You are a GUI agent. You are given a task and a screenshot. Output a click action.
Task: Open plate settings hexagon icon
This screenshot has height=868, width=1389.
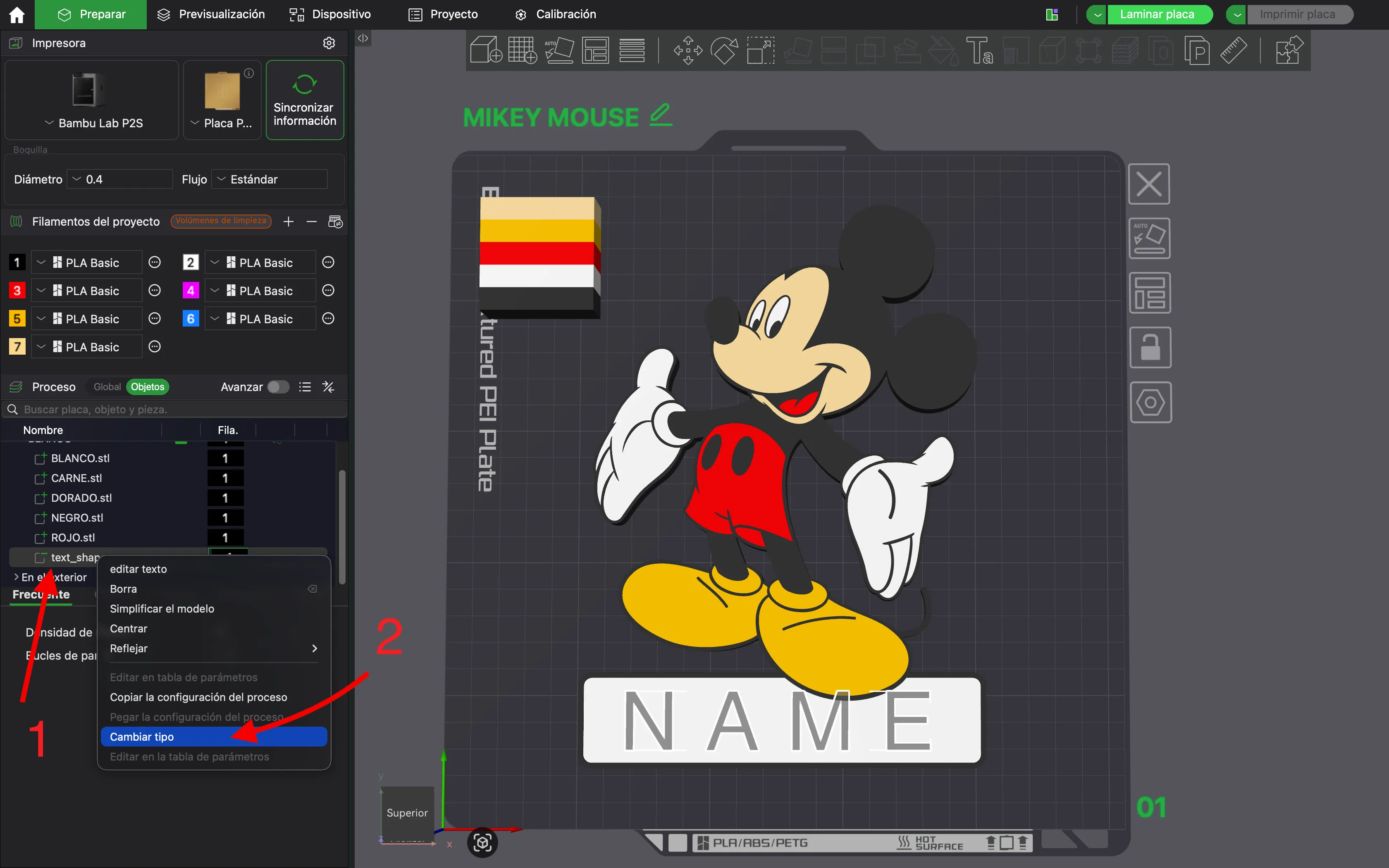1151,402
